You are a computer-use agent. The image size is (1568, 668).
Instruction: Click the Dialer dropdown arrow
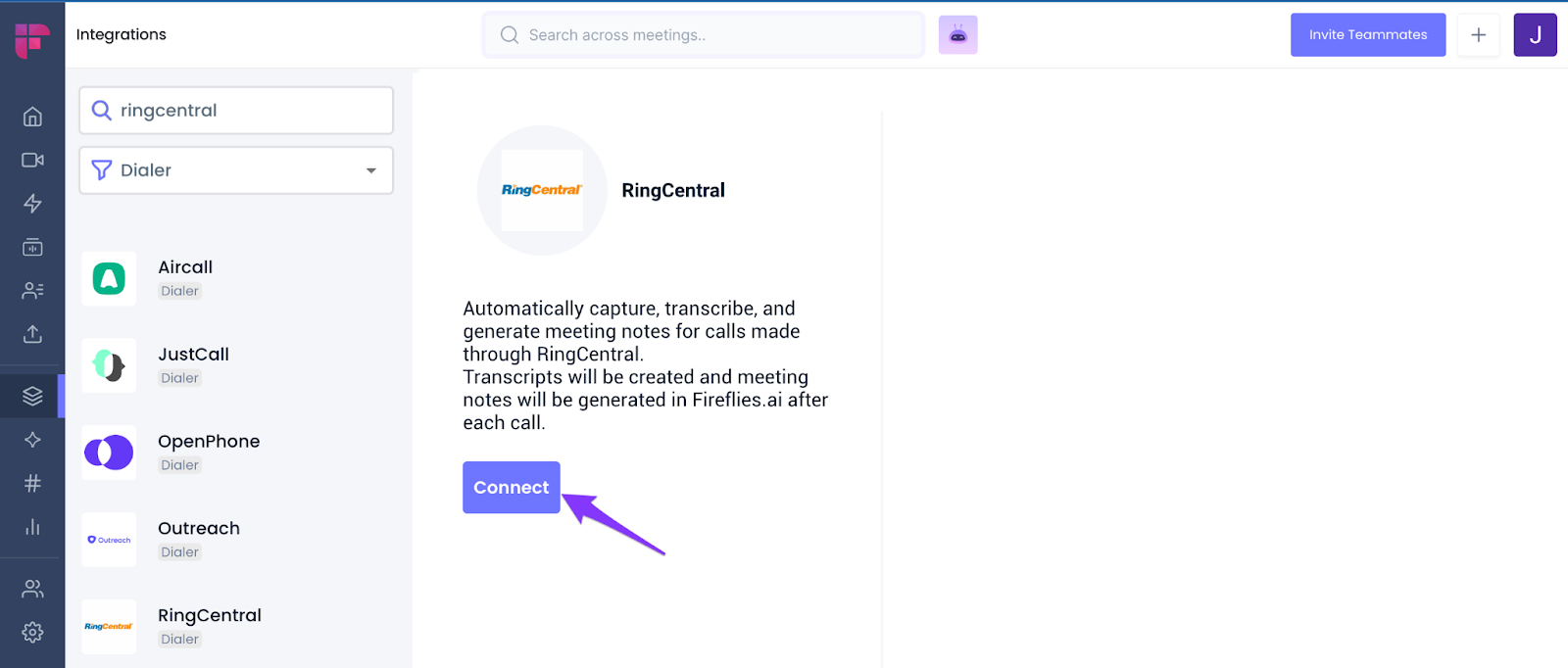coord(371,170)
